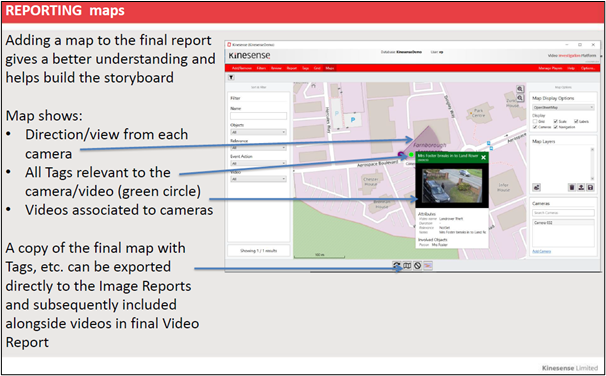The image size is (606, 376).
Task: Click the 'Aerospace Boulevard' street label
Action: coord(377,164)
